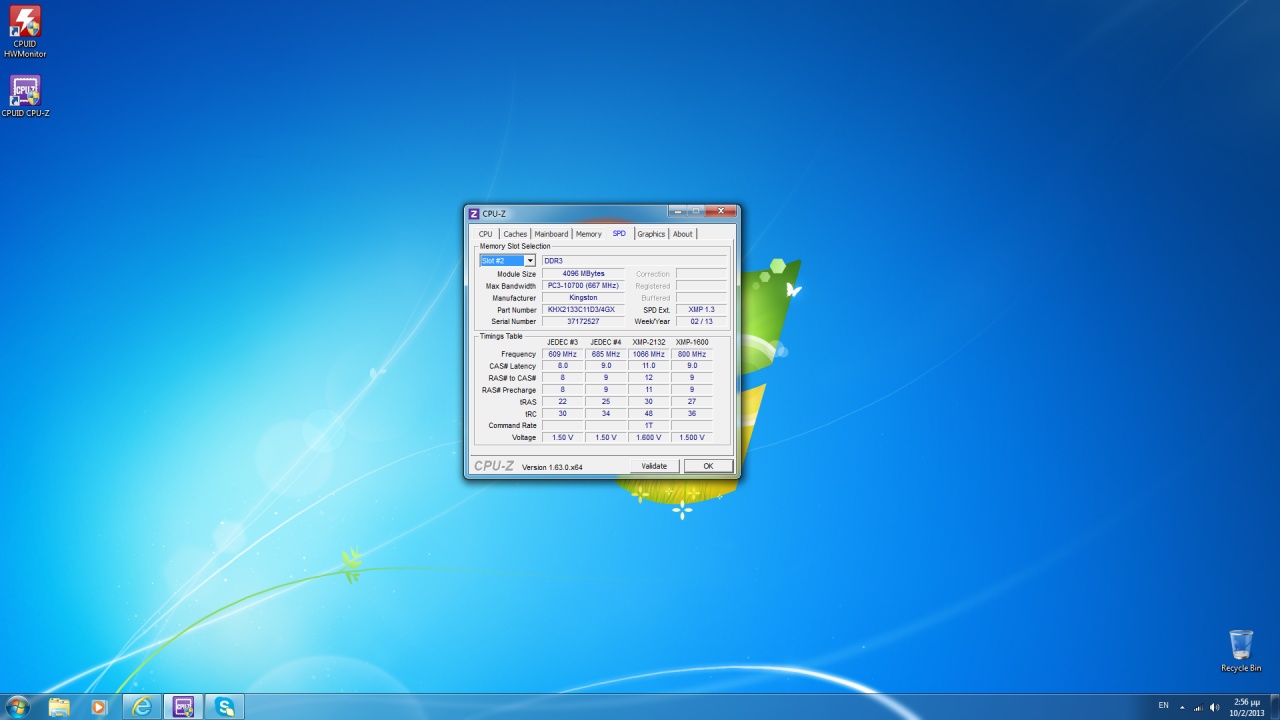Screen dimensions: 1280x720
Task: Open CPUID CPU-Z desktop shortcut
Action: pos(25,97)
